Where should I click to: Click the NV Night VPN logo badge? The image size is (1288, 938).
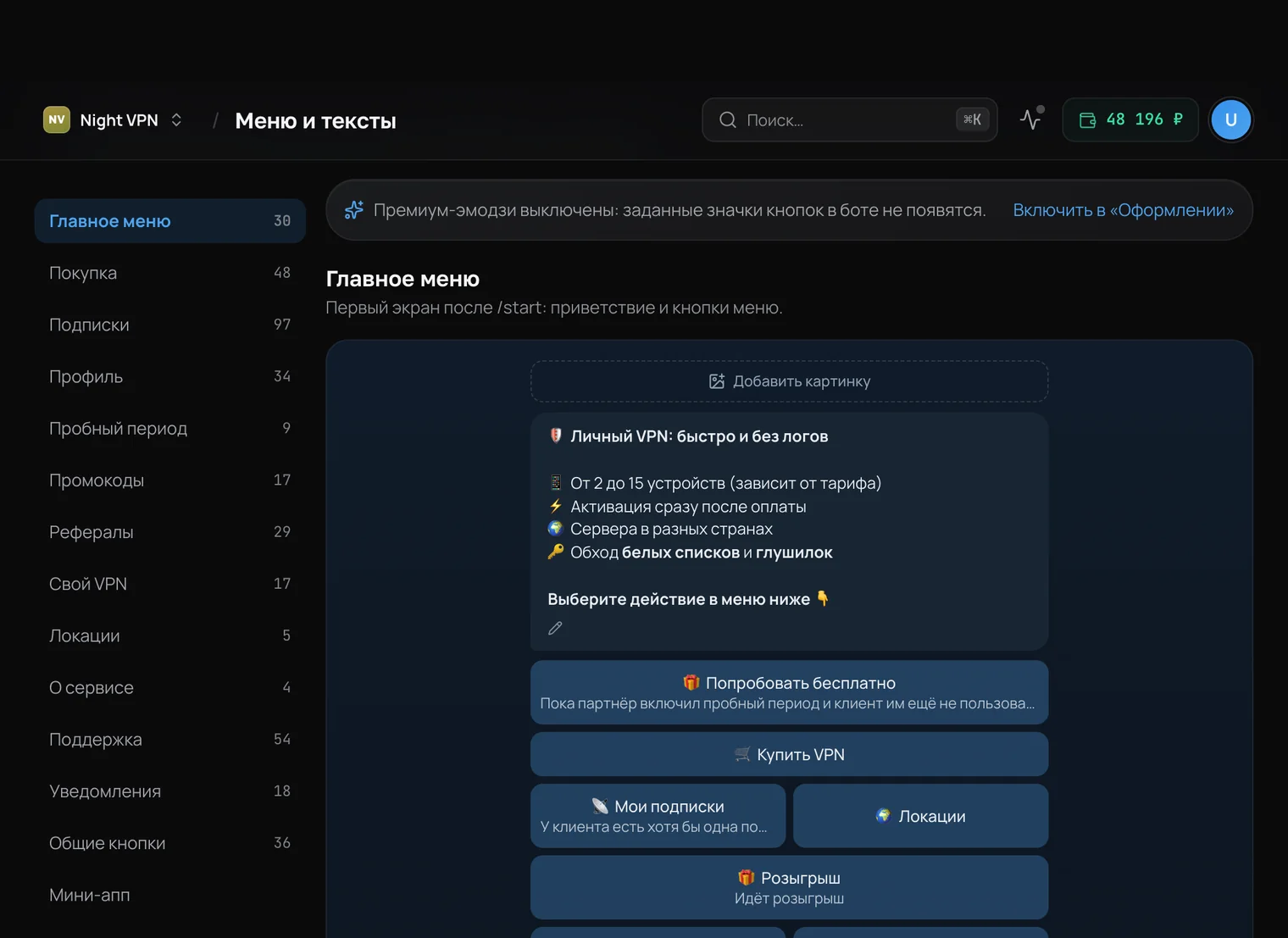[x=57, y=119]
